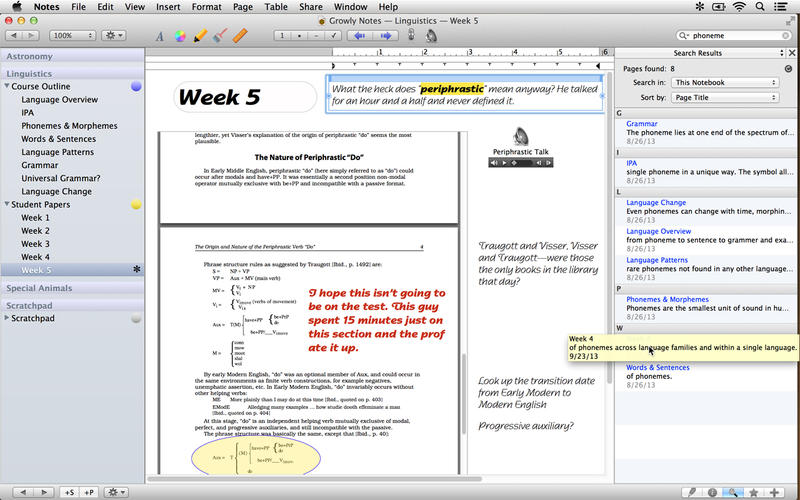Apply bullet list style button
The width and height of the screenshot is (800, 500).
pos(299,36)
